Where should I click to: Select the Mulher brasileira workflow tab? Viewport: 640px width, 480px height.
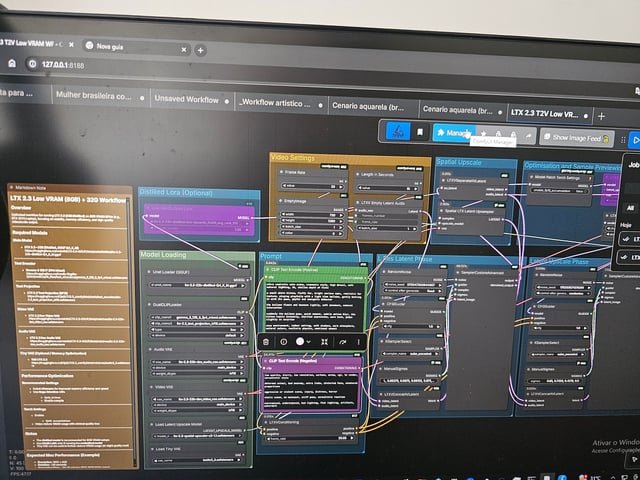(x=97, y=96)
